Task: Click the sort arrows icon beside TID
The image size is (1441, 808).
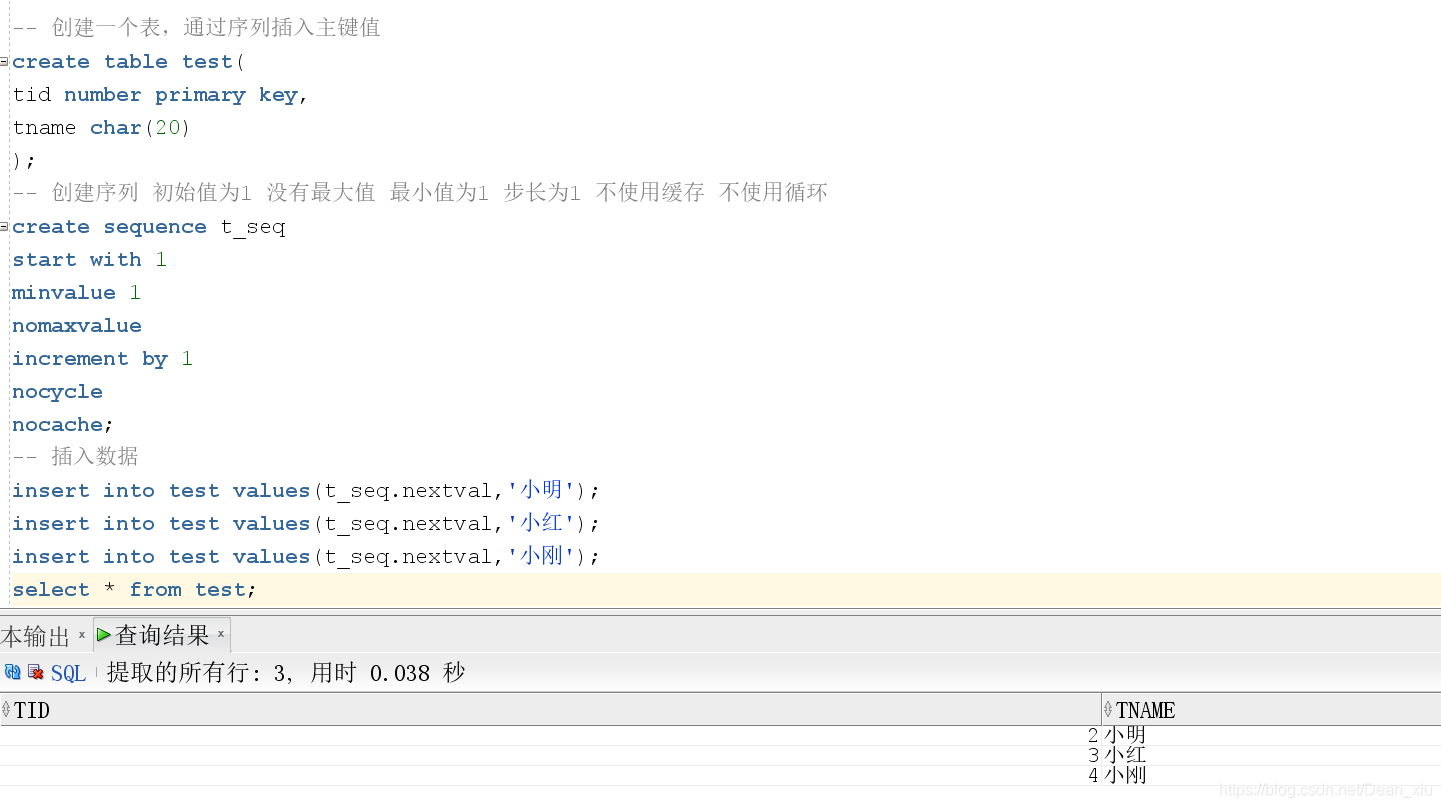Action: (x=6, y=710)
